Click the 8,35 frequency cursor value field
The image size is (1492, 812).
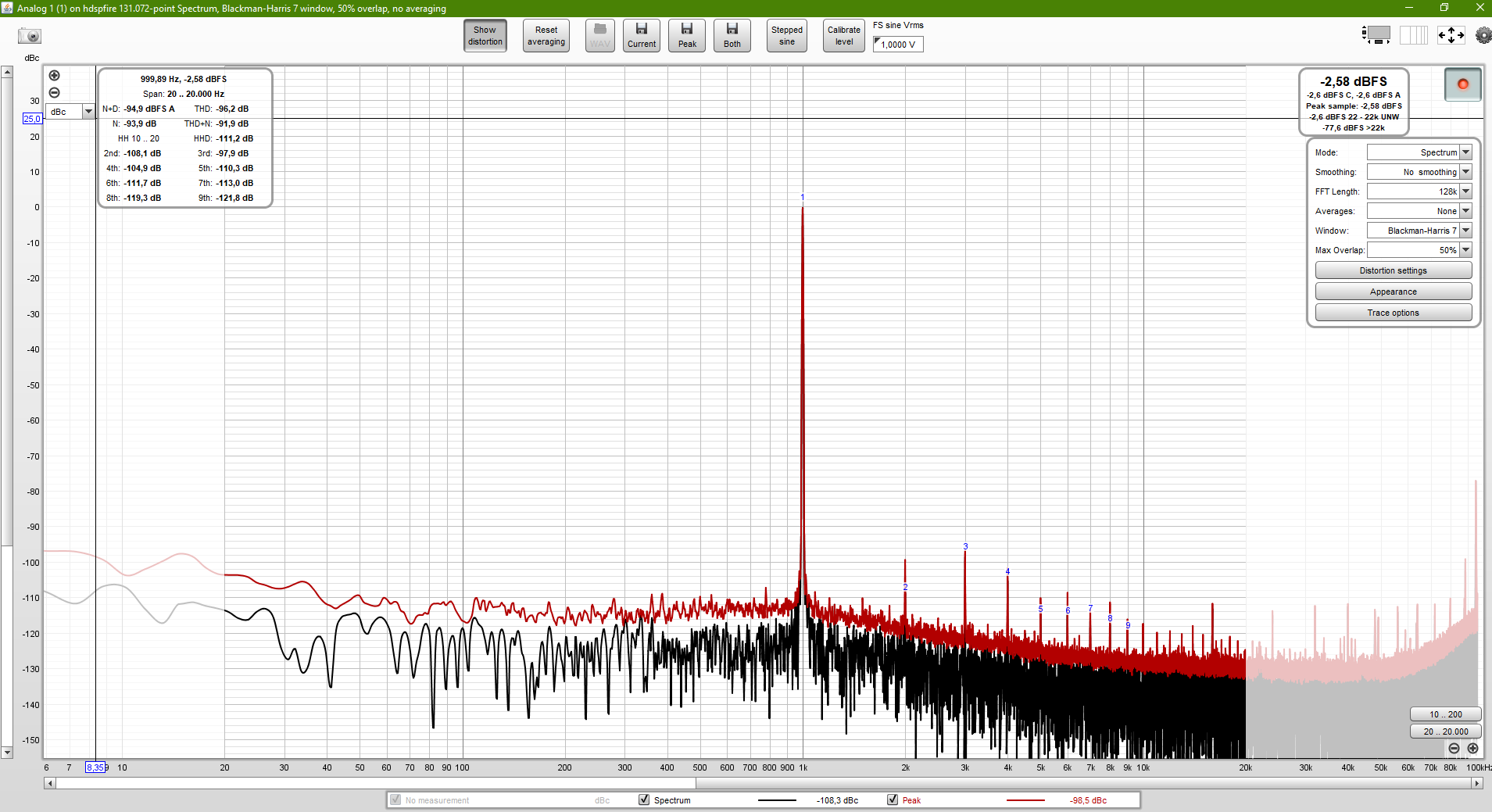pyautogui.click(x=95, y=767)
